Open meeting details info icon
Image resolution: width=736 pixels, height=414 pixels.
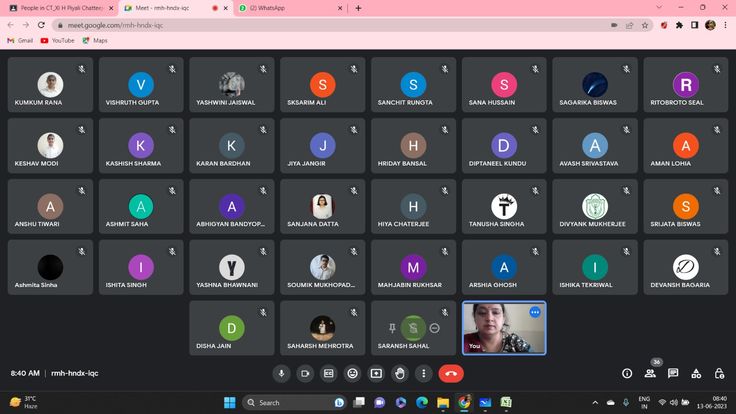point(627,373)
